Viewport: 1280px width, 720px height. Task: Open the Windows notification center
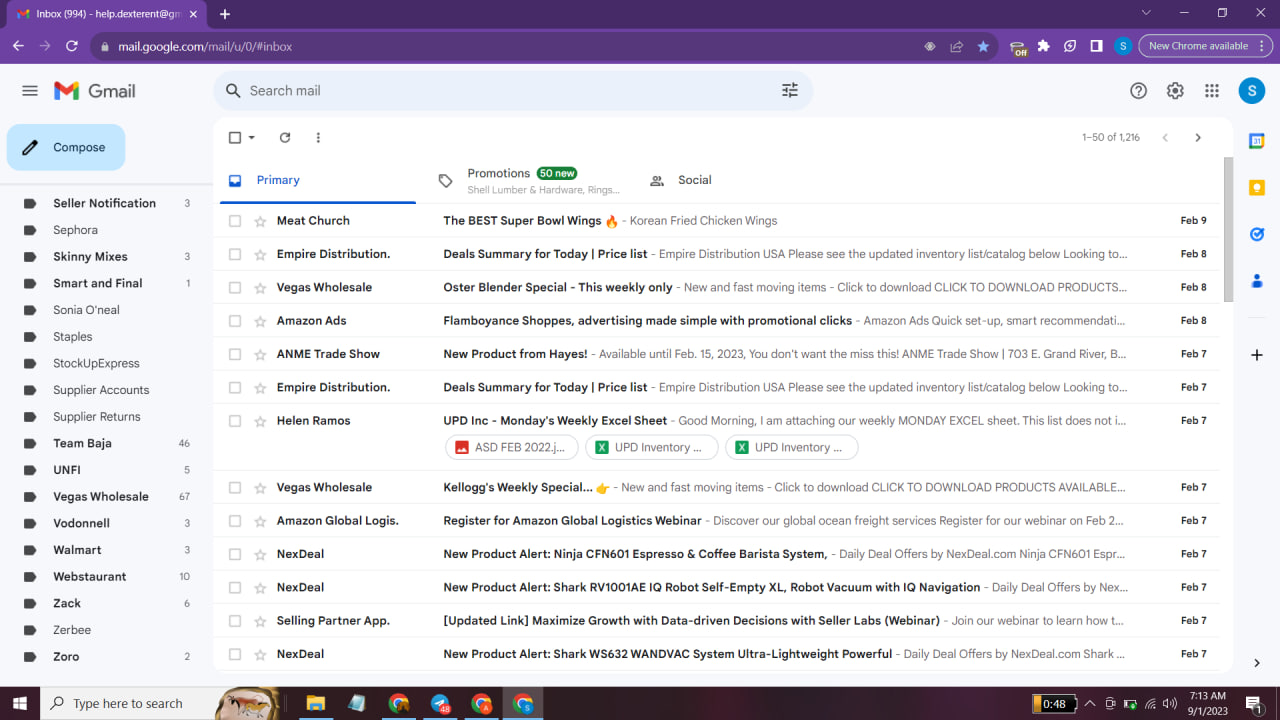tap(1252, 703)
